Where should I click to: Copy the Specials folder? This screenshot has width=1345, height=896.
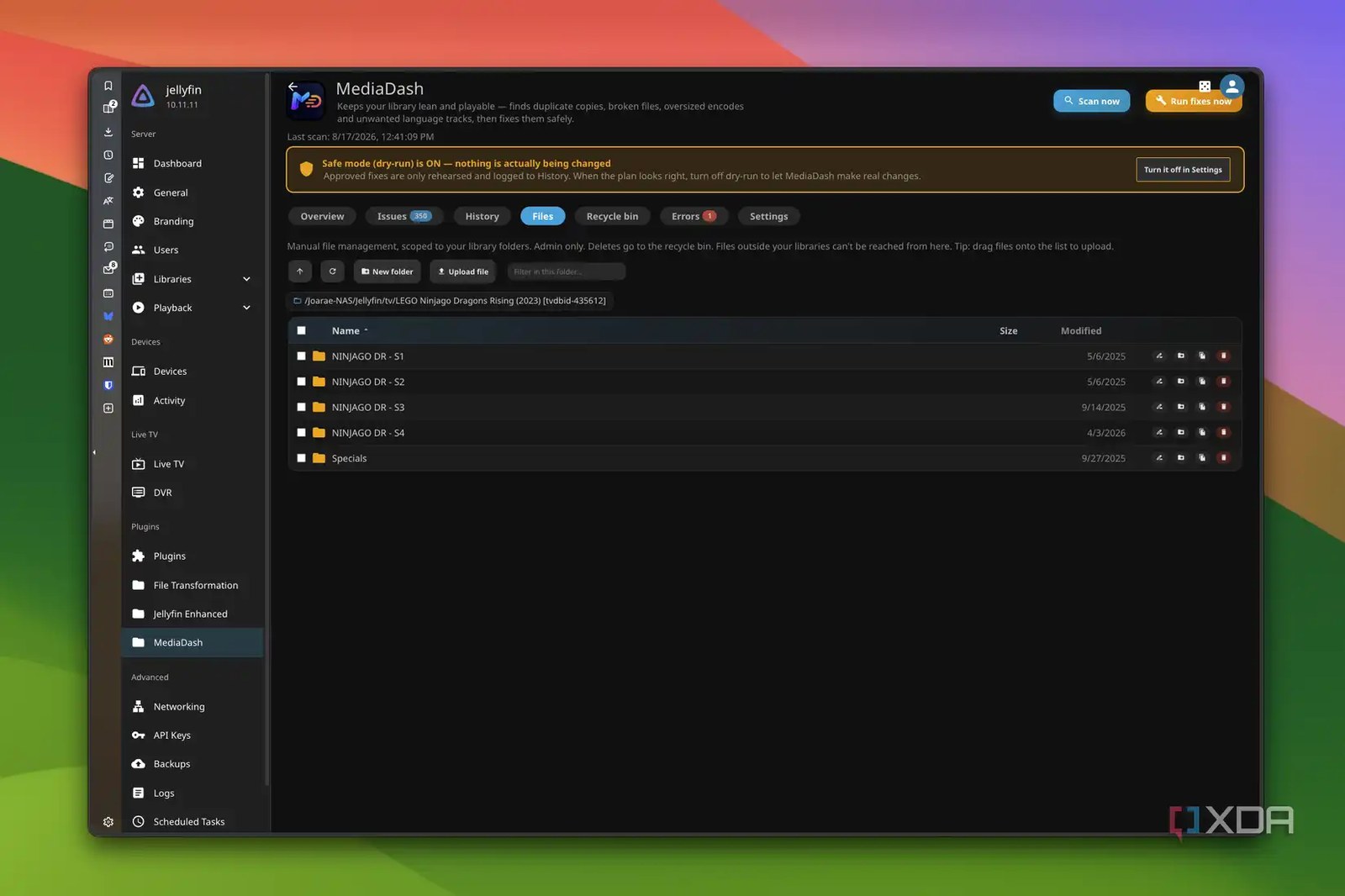pyautogui.click(x=1202, y=458)
